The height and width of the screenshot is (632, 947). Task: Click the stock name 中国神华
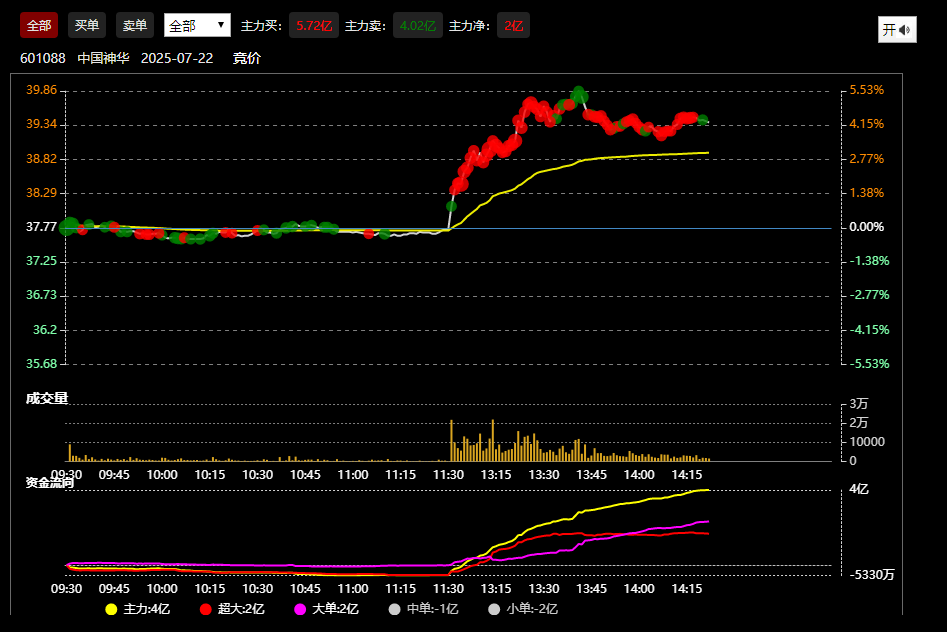coord(103,58)
